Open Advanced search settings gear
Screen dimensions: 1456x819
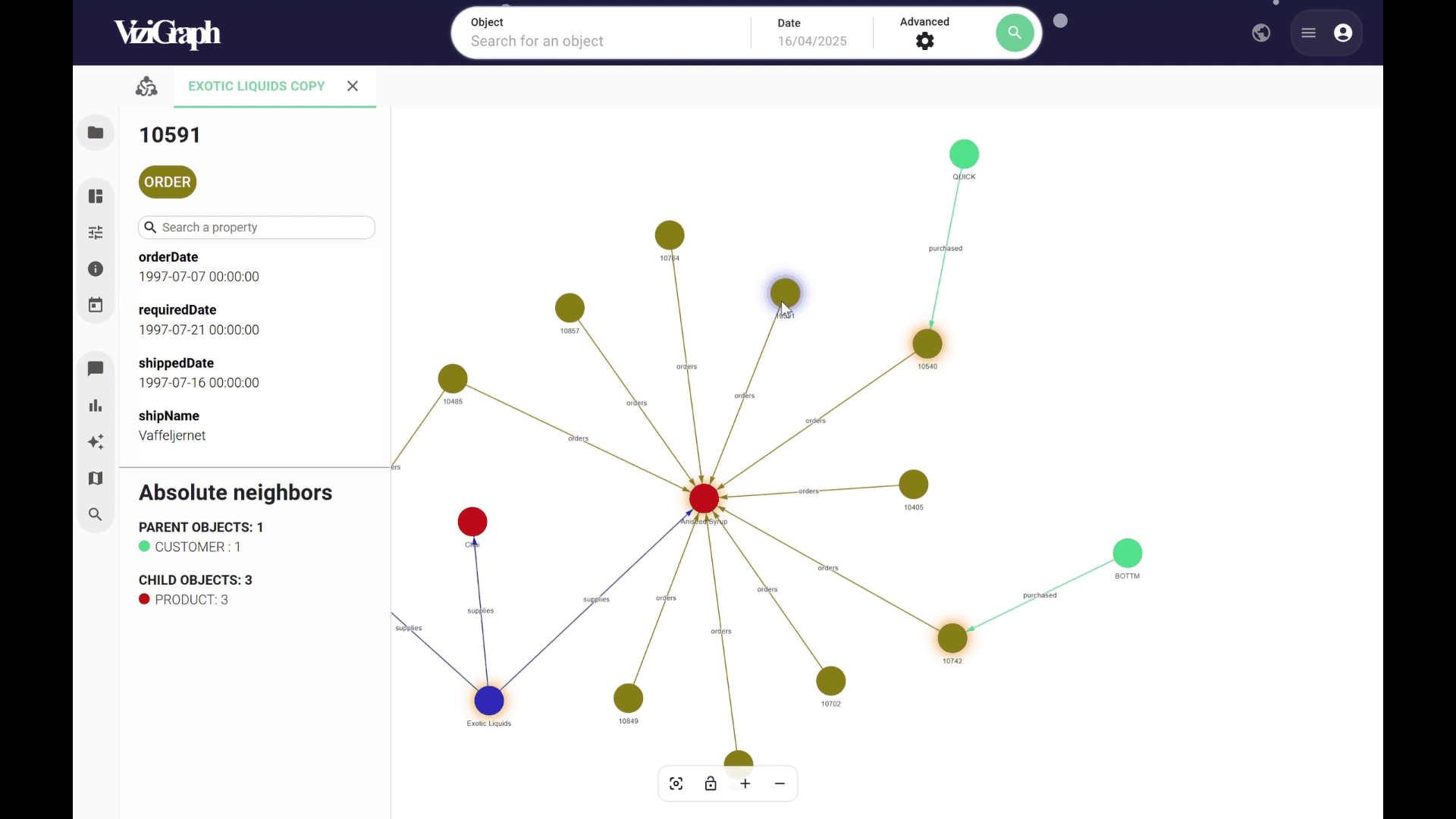tap(924, 42)
